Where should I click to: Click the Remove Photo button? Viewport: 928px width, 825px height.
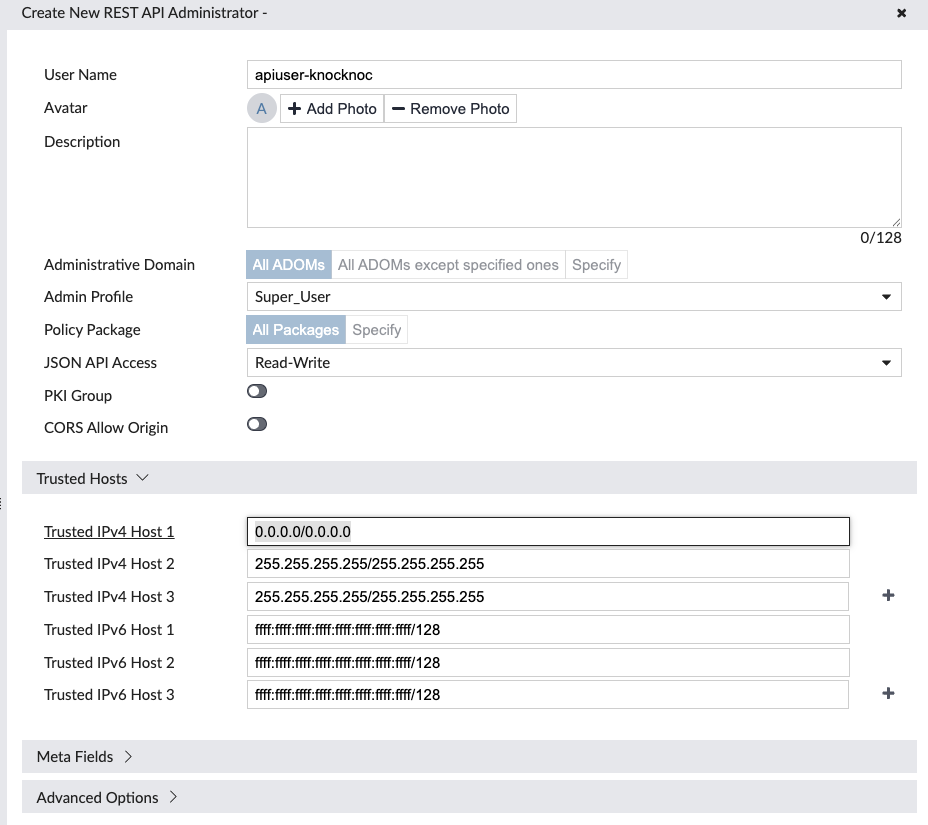[x=450, y=109]
